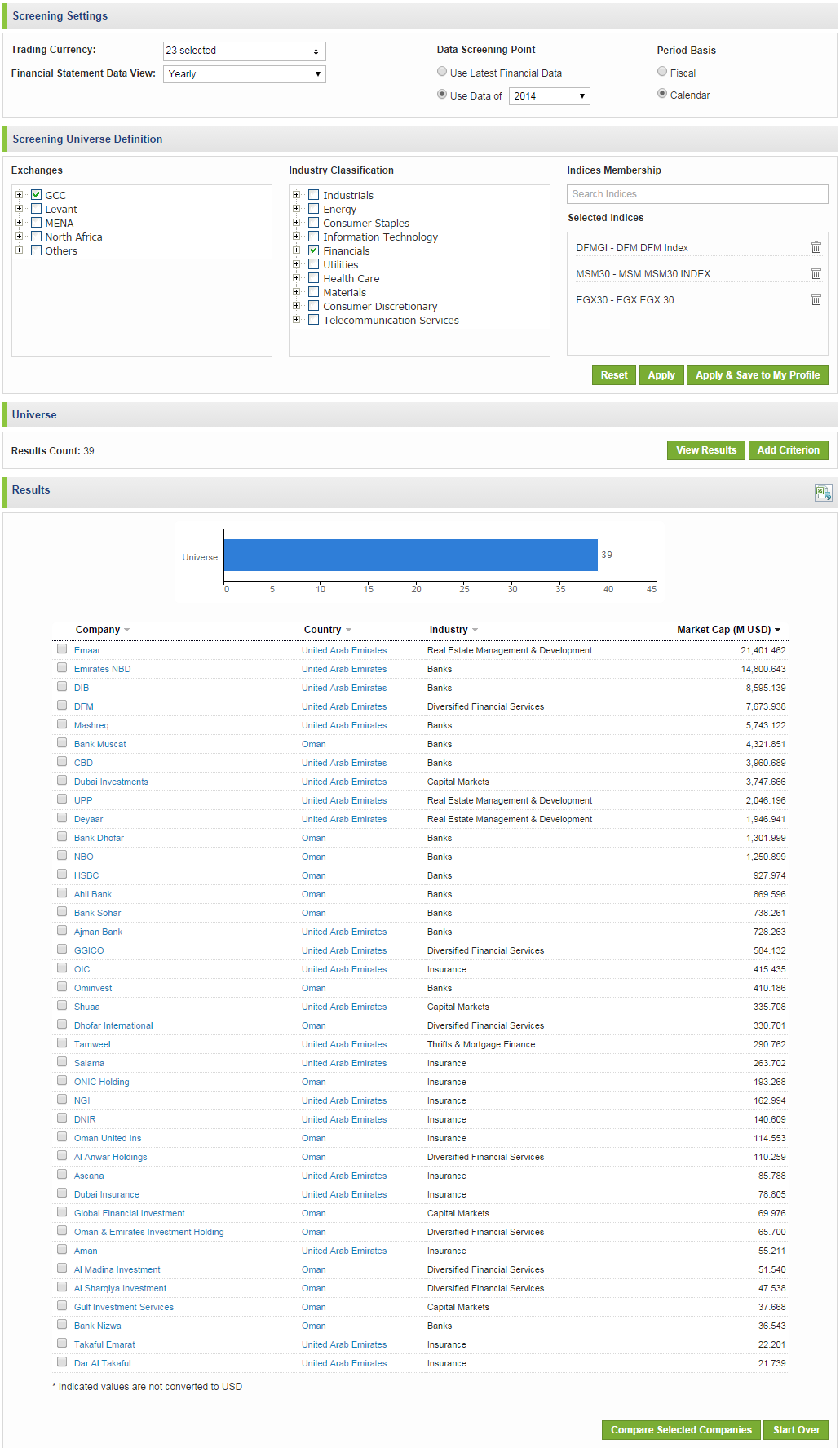Delete EGX30 index from selected indices
This screenshot has width=840, height=1448.
coord(816,299)
